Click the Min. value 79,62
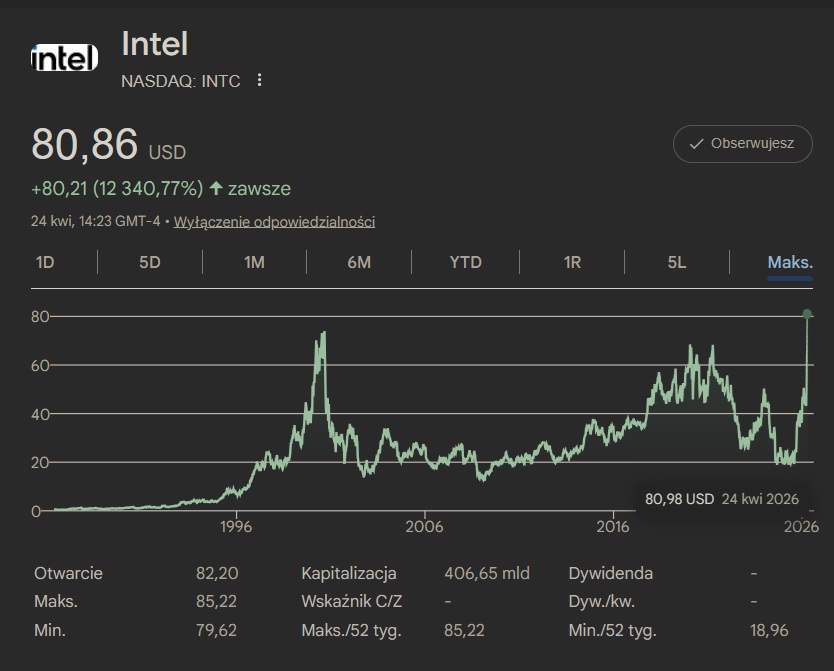 click(216, 631)
